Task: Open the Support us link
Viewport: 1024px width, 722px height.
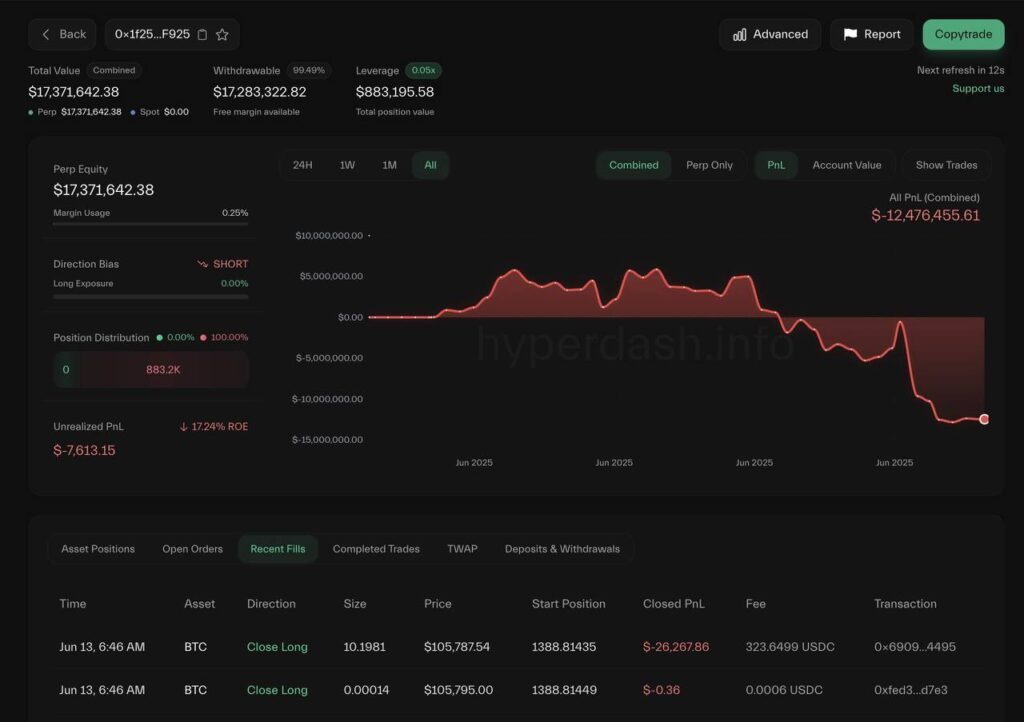Action: 978,88
